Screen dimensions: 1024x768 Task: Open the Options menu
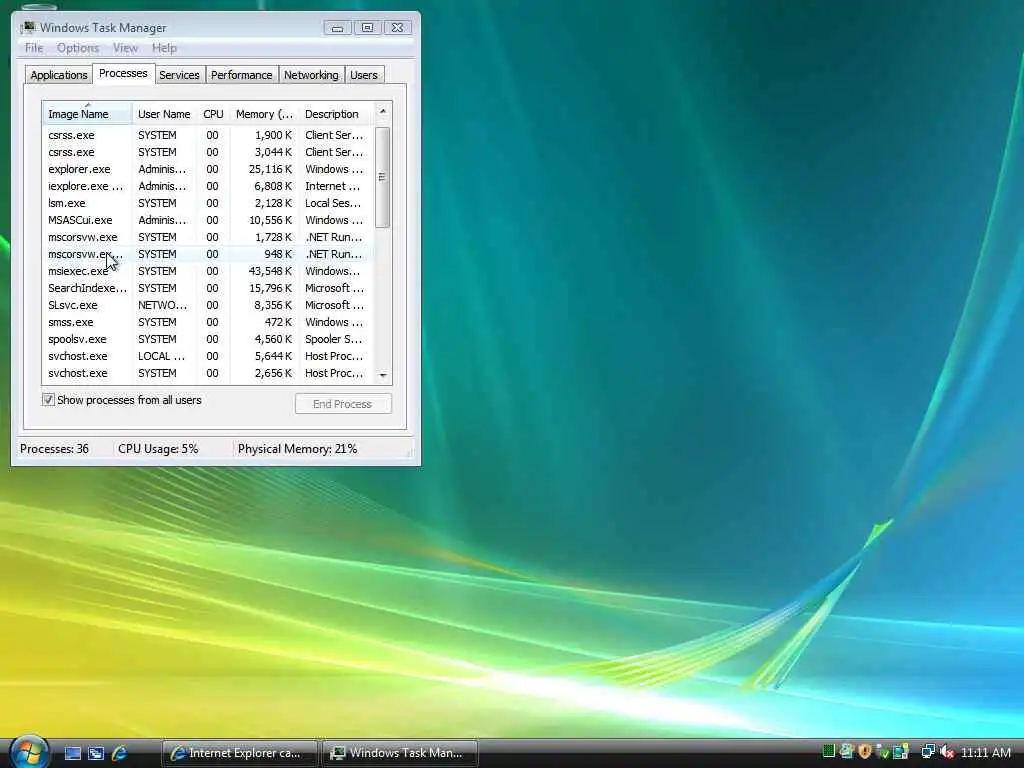click(x=78, y=48)
